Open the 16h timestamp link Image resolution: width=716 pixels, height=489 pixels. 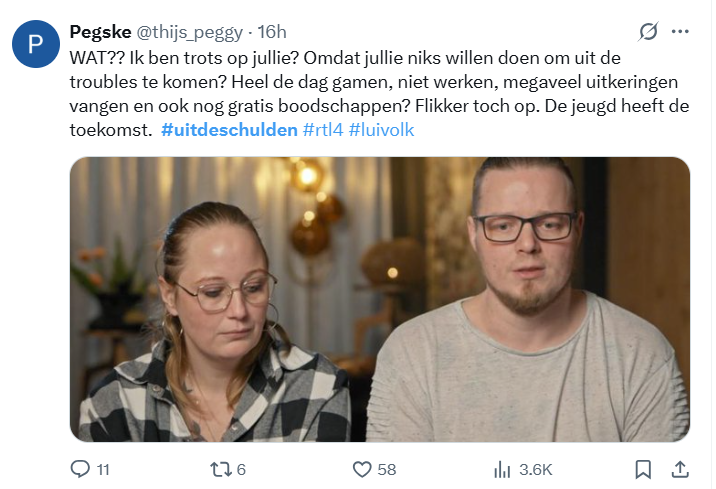272,32
